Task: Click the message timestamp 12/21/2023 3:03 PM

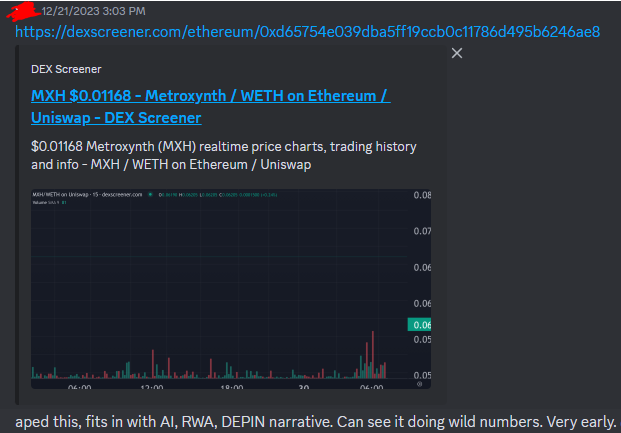Action: 93,11
